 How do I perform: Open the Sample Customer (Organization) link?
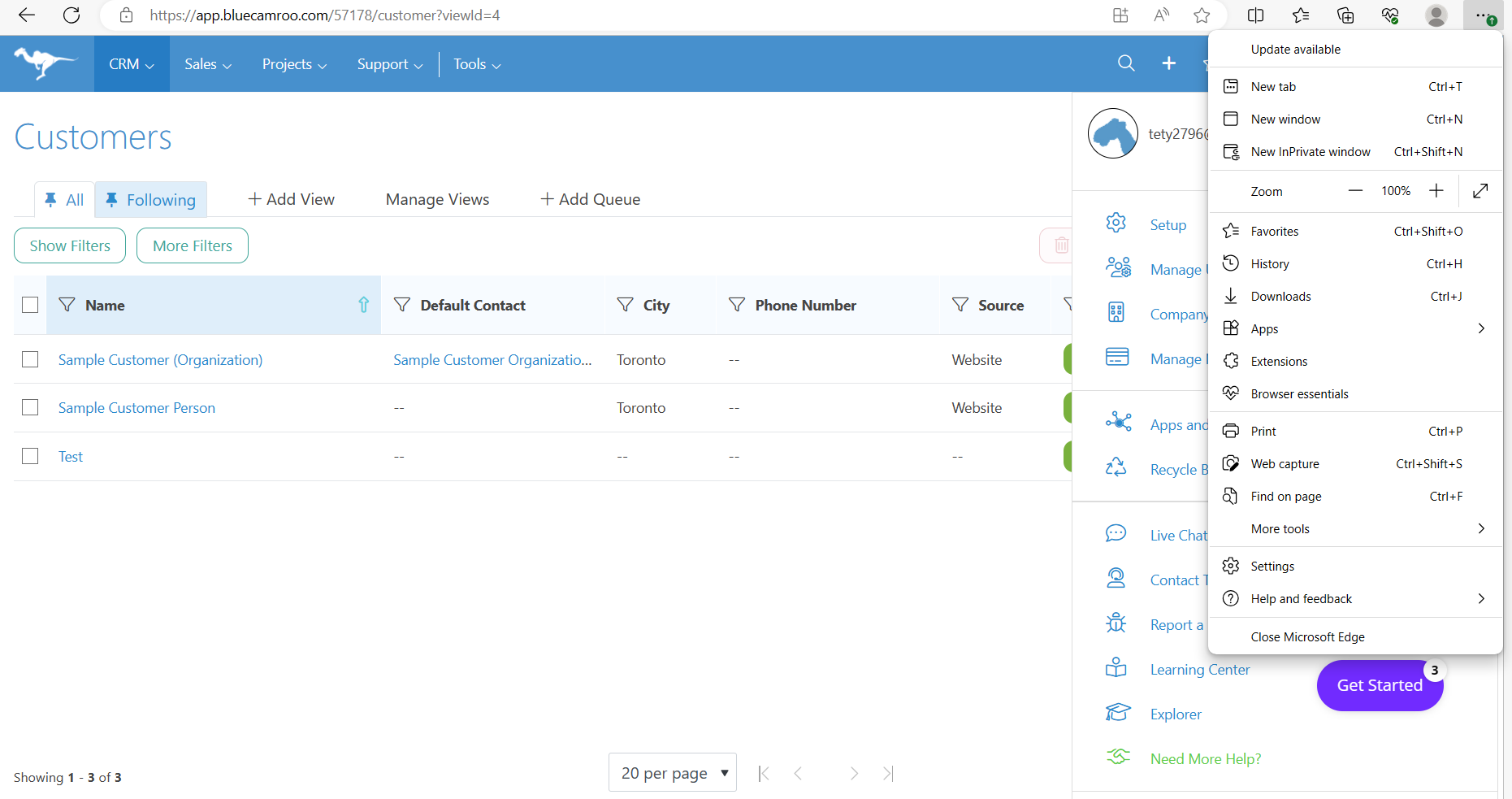pos(161,360)
